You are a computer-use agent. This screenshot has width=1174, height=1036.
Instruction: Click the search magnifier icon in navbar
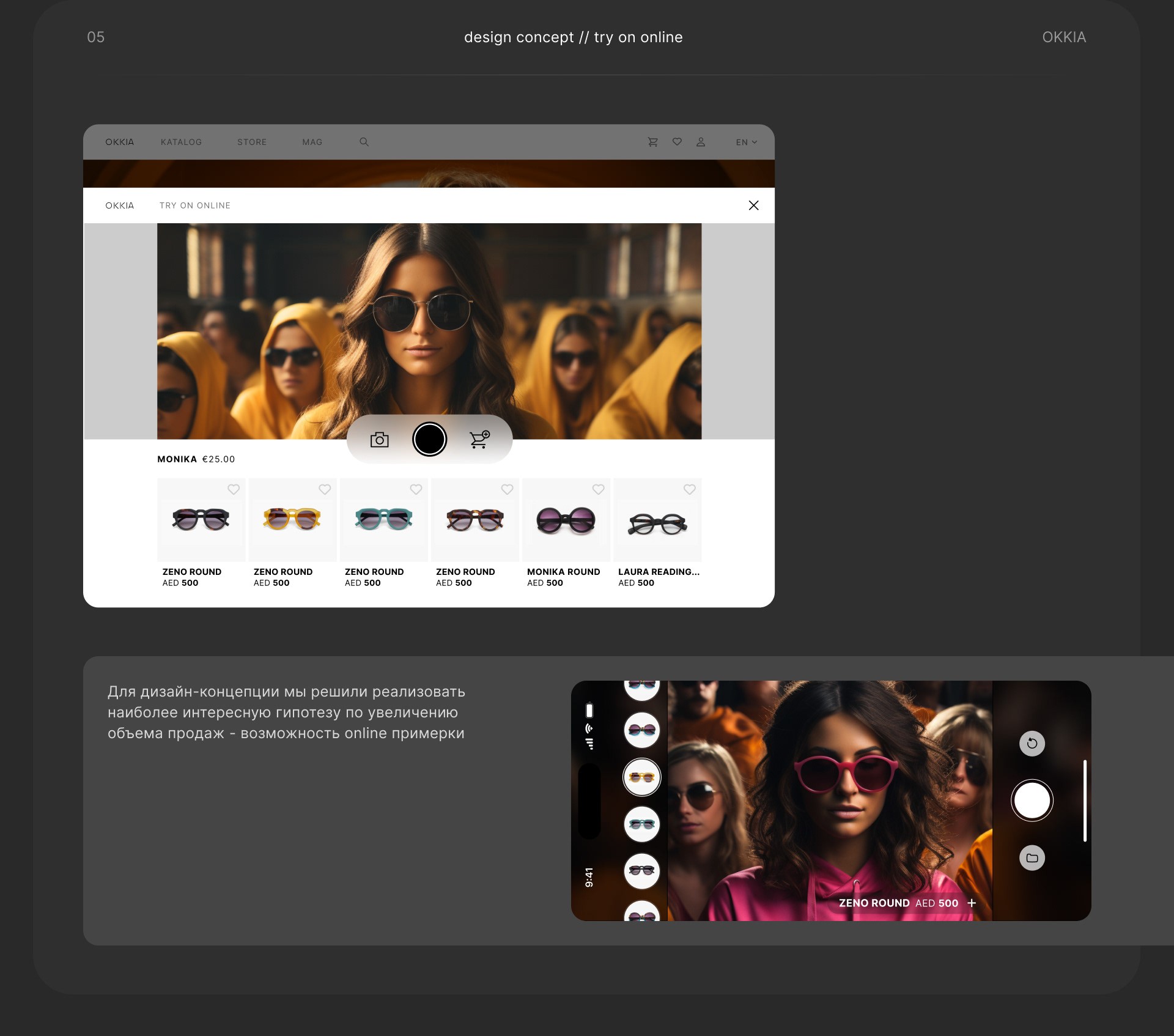(364, 142)
